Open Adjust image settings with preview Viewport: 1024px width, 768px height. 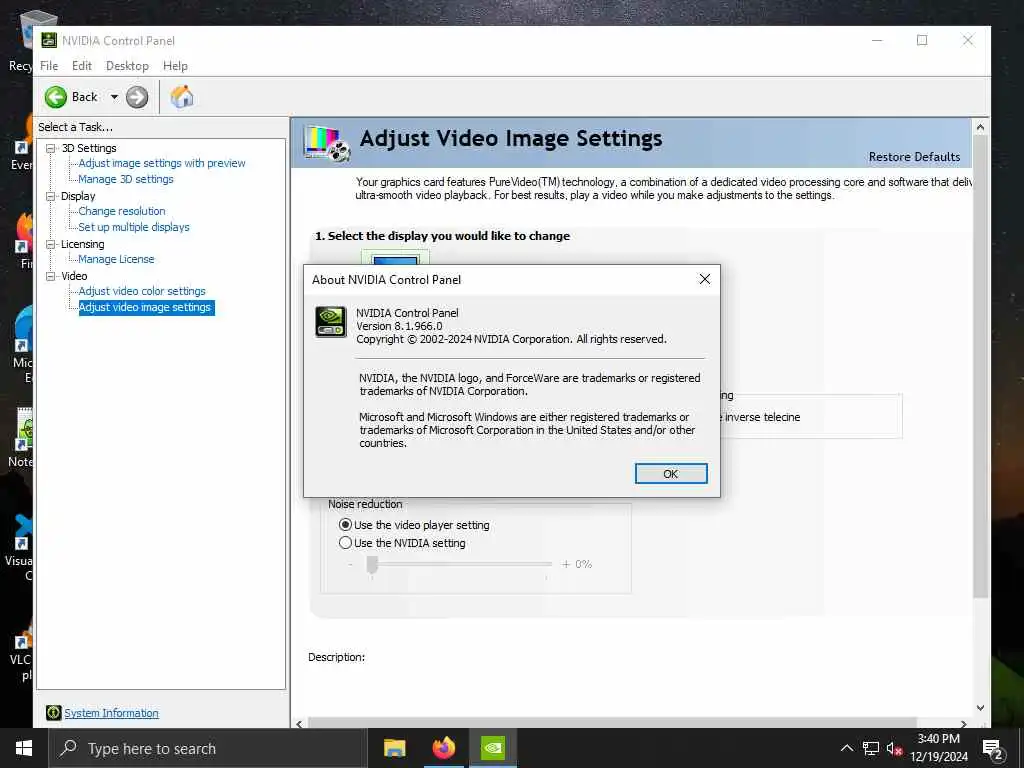click(161, 163)
